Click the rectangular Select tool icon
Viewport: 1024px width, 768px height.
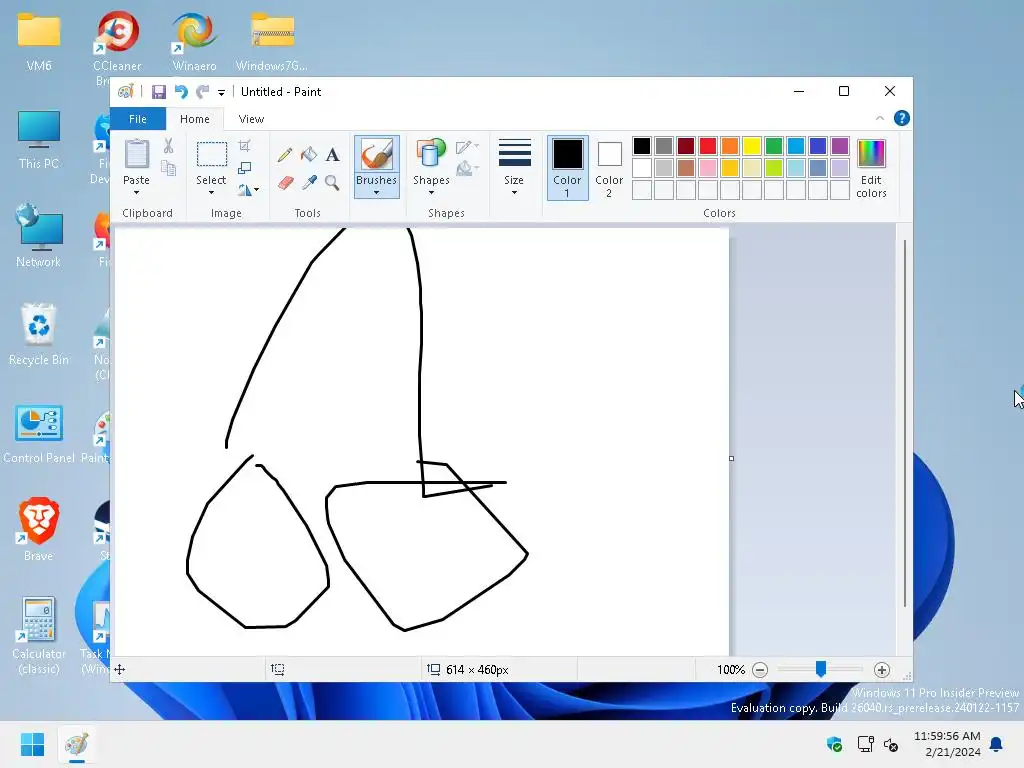click(212, 155)
